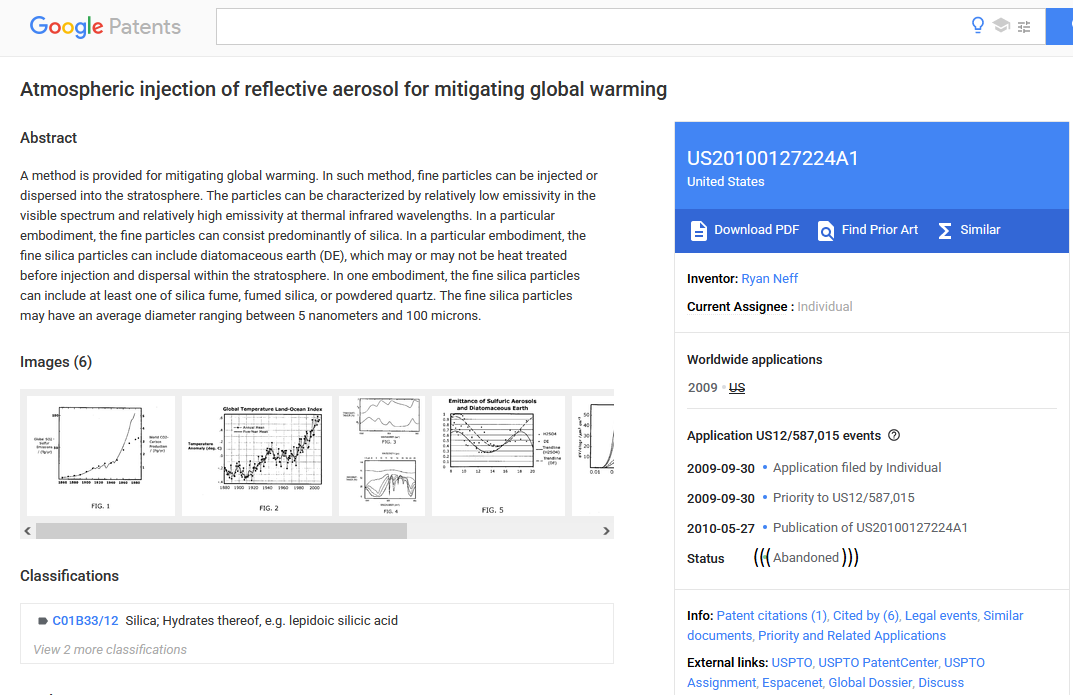Open Priority and Related Applications link
This screenshot has width=1073, height=695.
(x=852, y=635)
